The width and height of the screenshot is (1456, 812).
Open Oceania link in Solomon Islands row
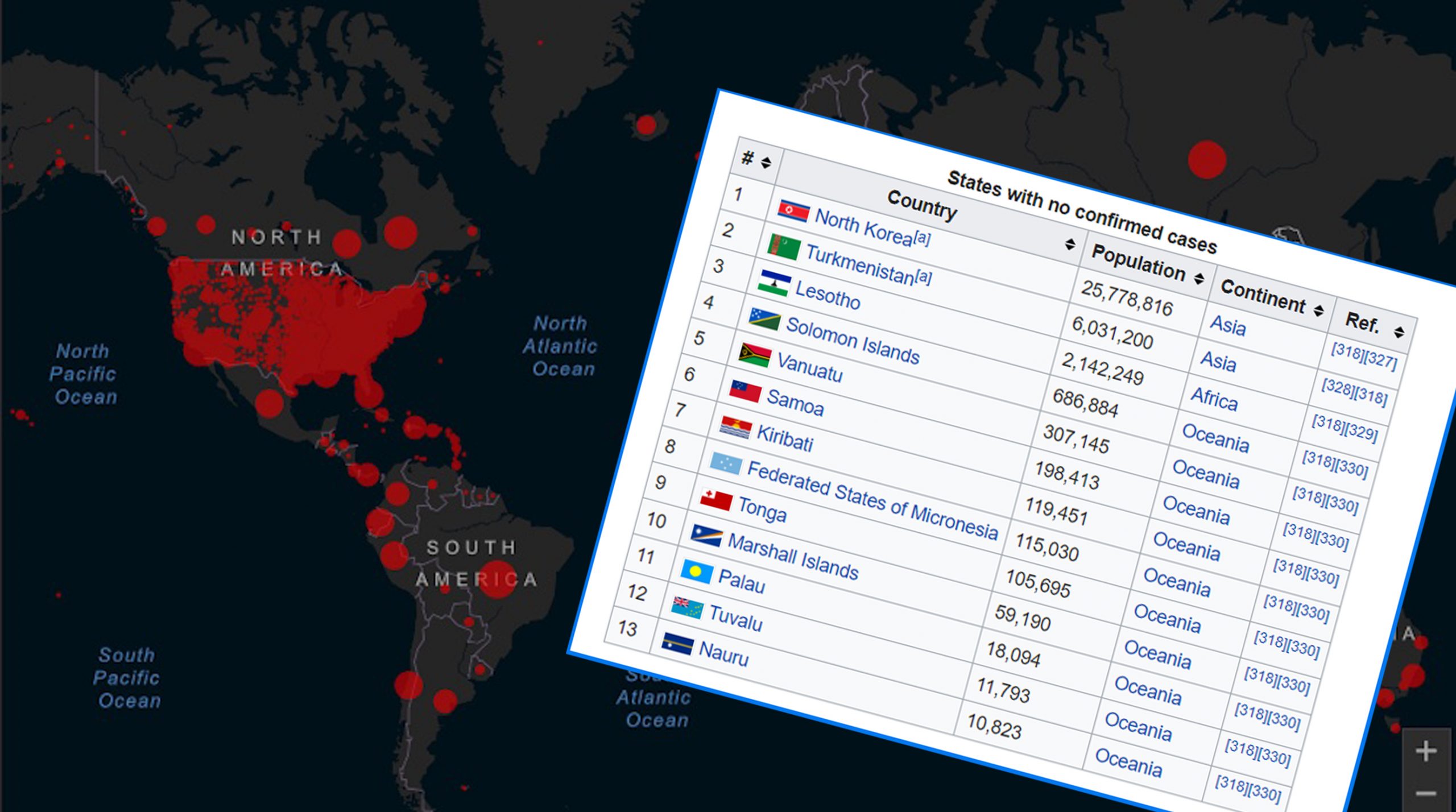click(1215, 438)
